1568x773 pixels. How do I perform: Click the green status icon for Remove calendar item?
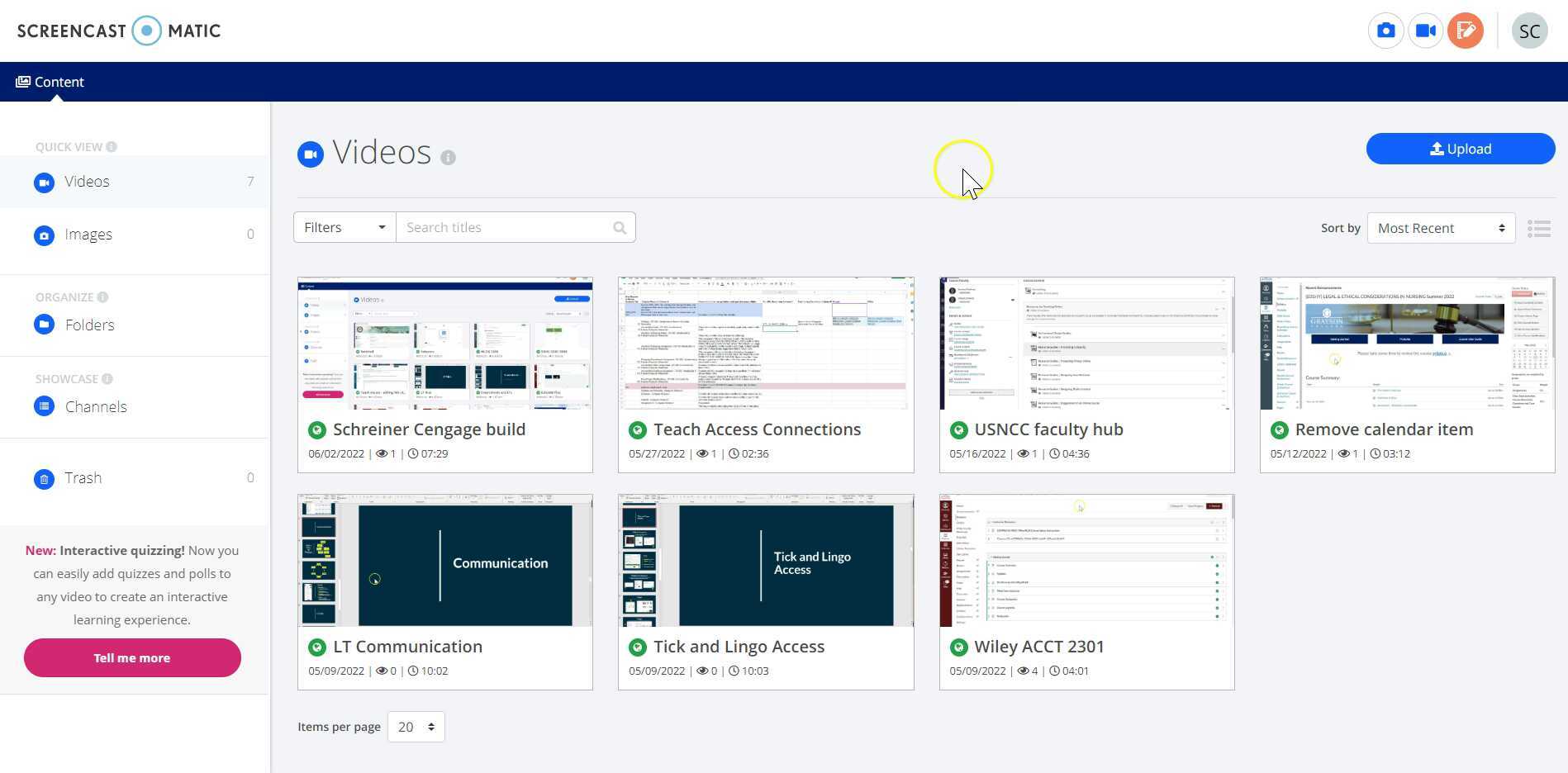1279,430
